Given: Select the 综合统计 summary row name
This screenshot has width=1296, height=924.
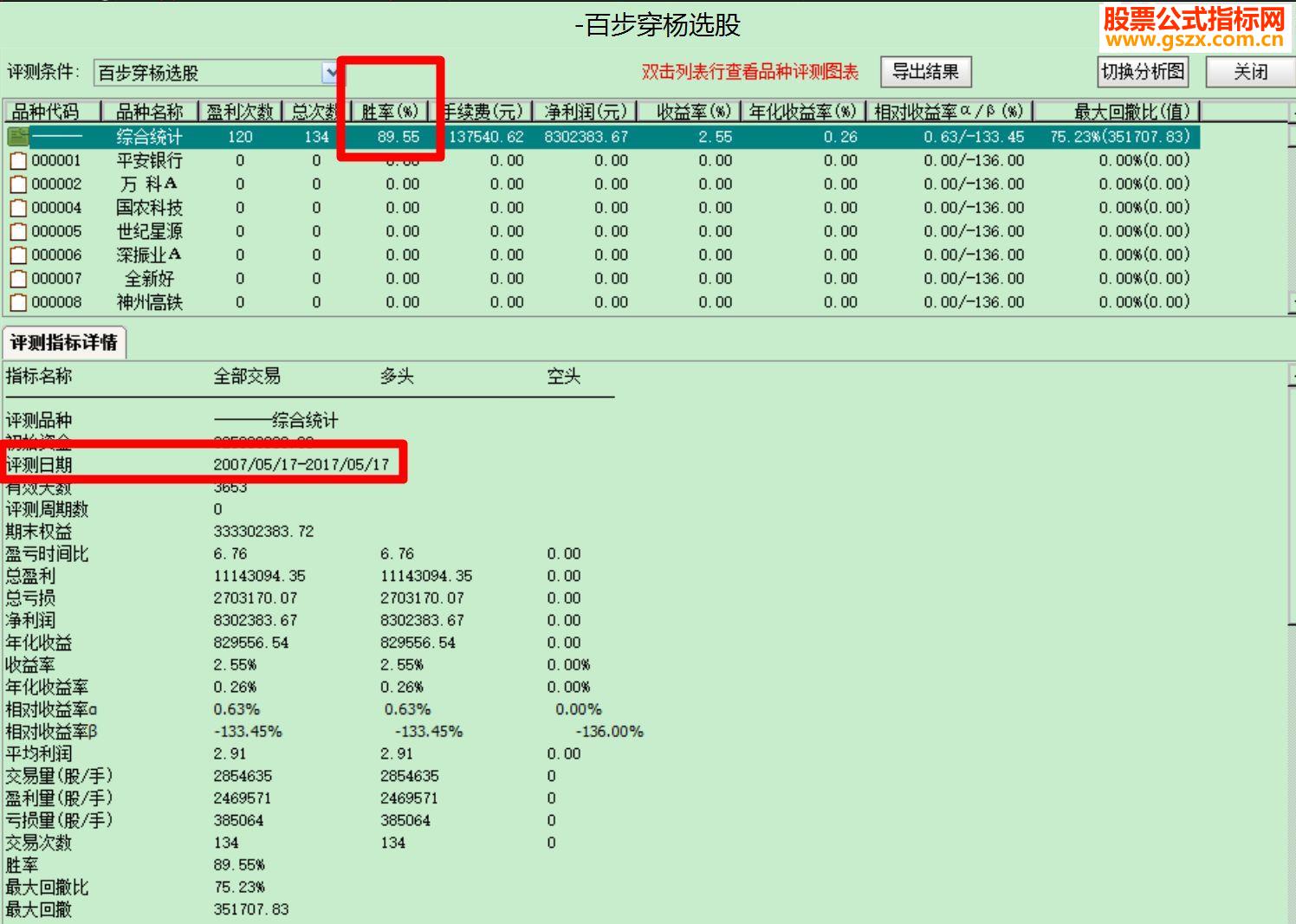Looking at the screenshot, I should 150,137.
